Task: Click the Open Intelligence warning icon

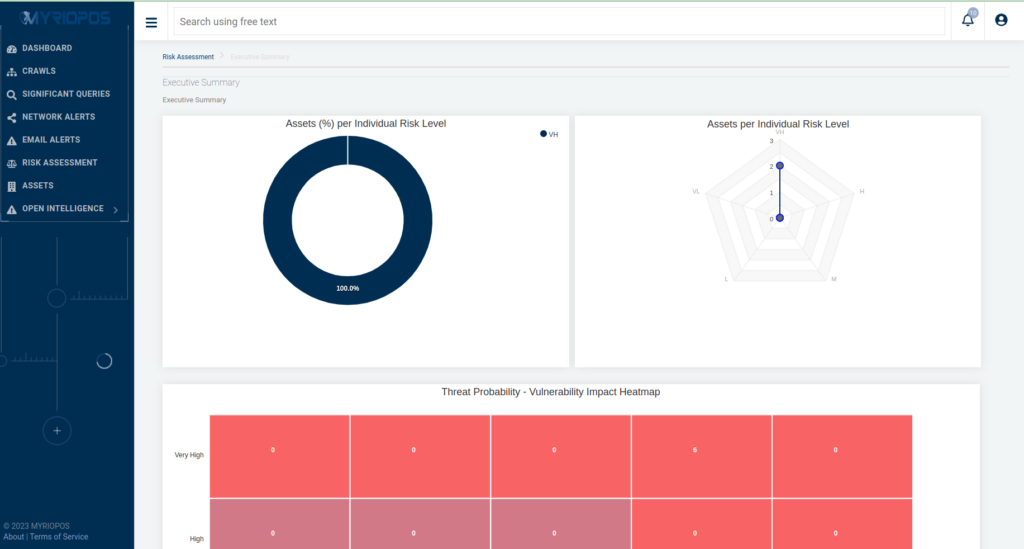Action: (x=12, y=210)
